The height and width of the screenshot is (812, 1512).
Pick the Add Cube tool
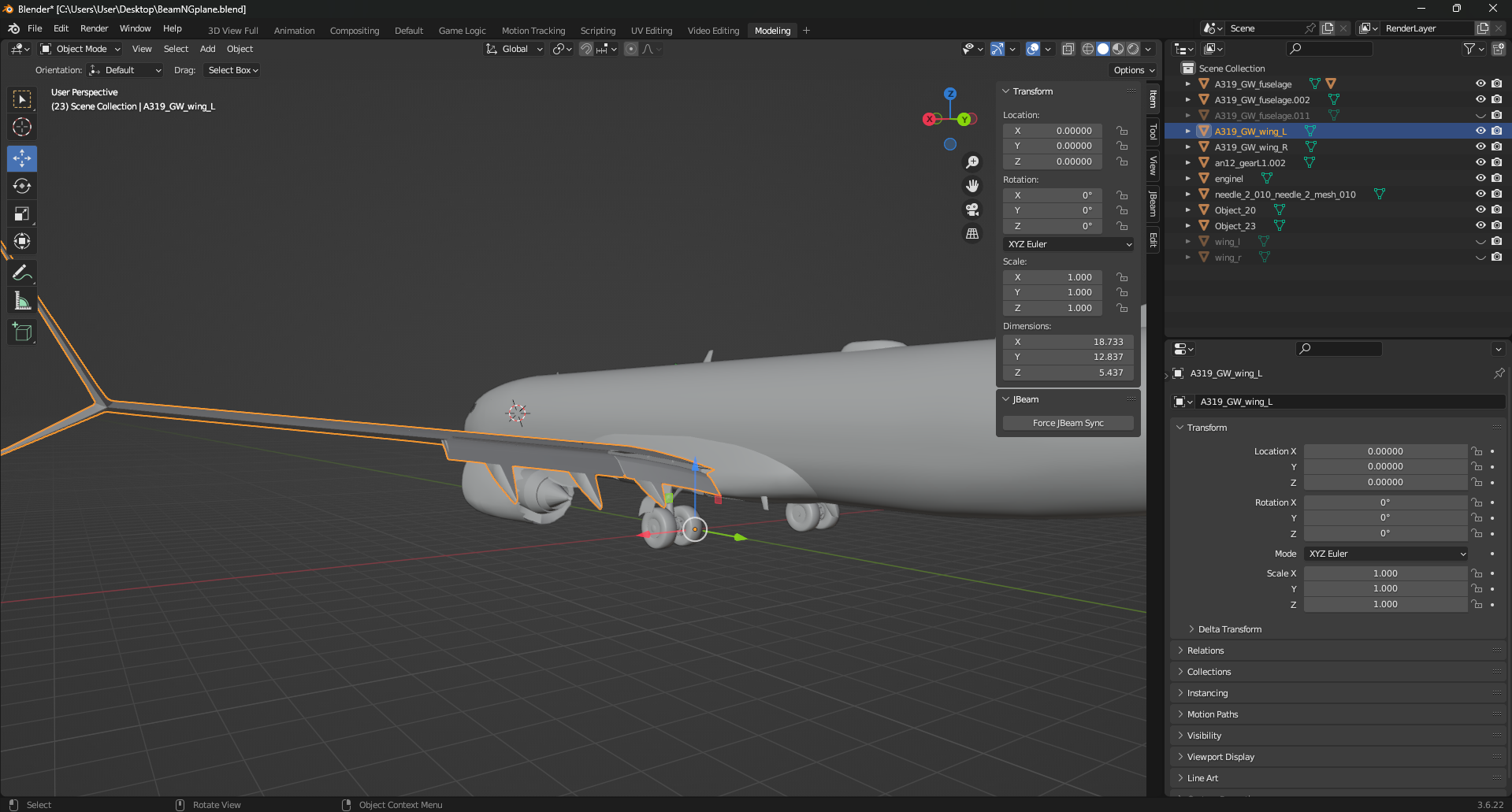(x=22, y=332)
